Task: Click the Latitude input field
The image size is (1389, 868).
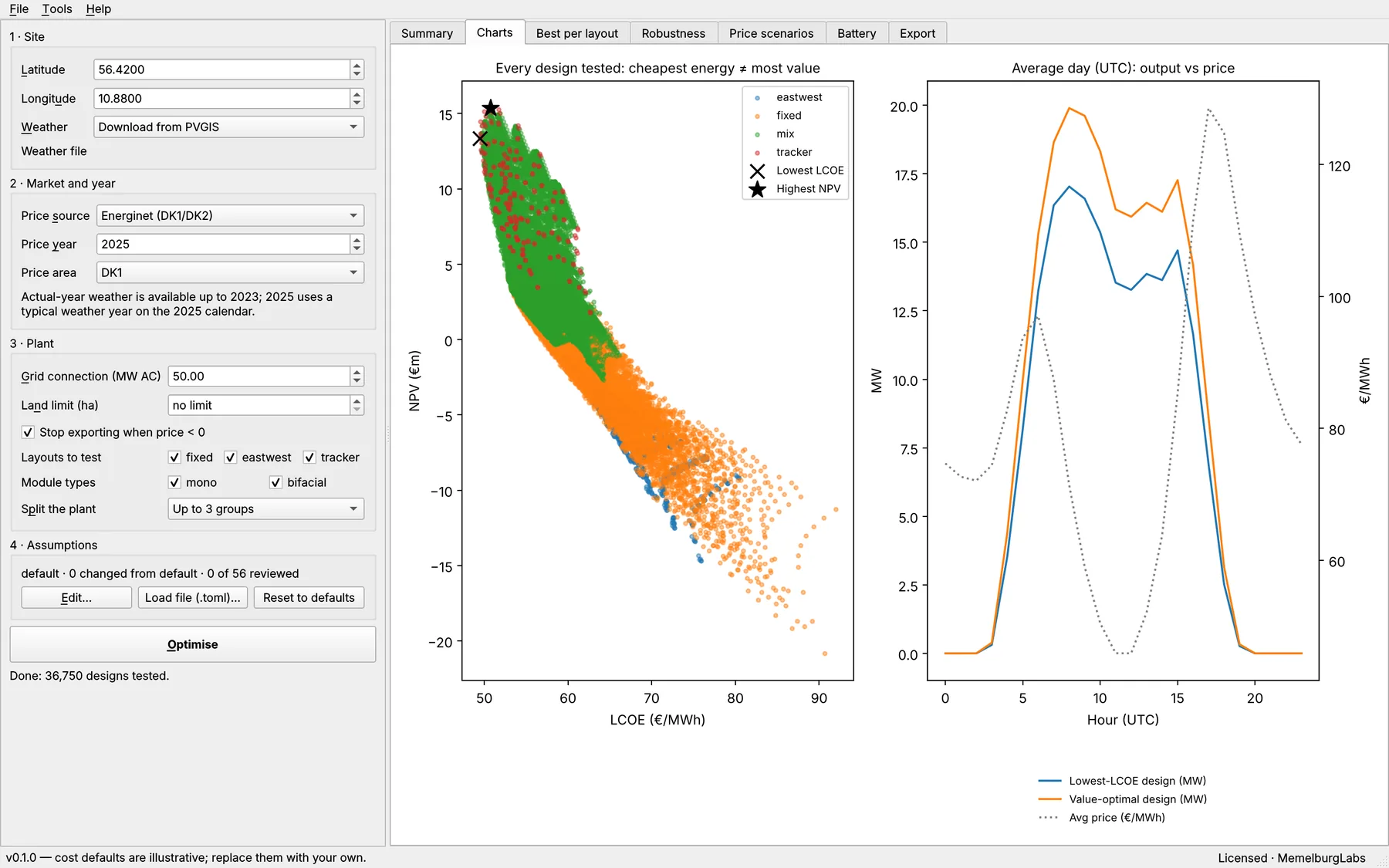Action: click(221, 69)
